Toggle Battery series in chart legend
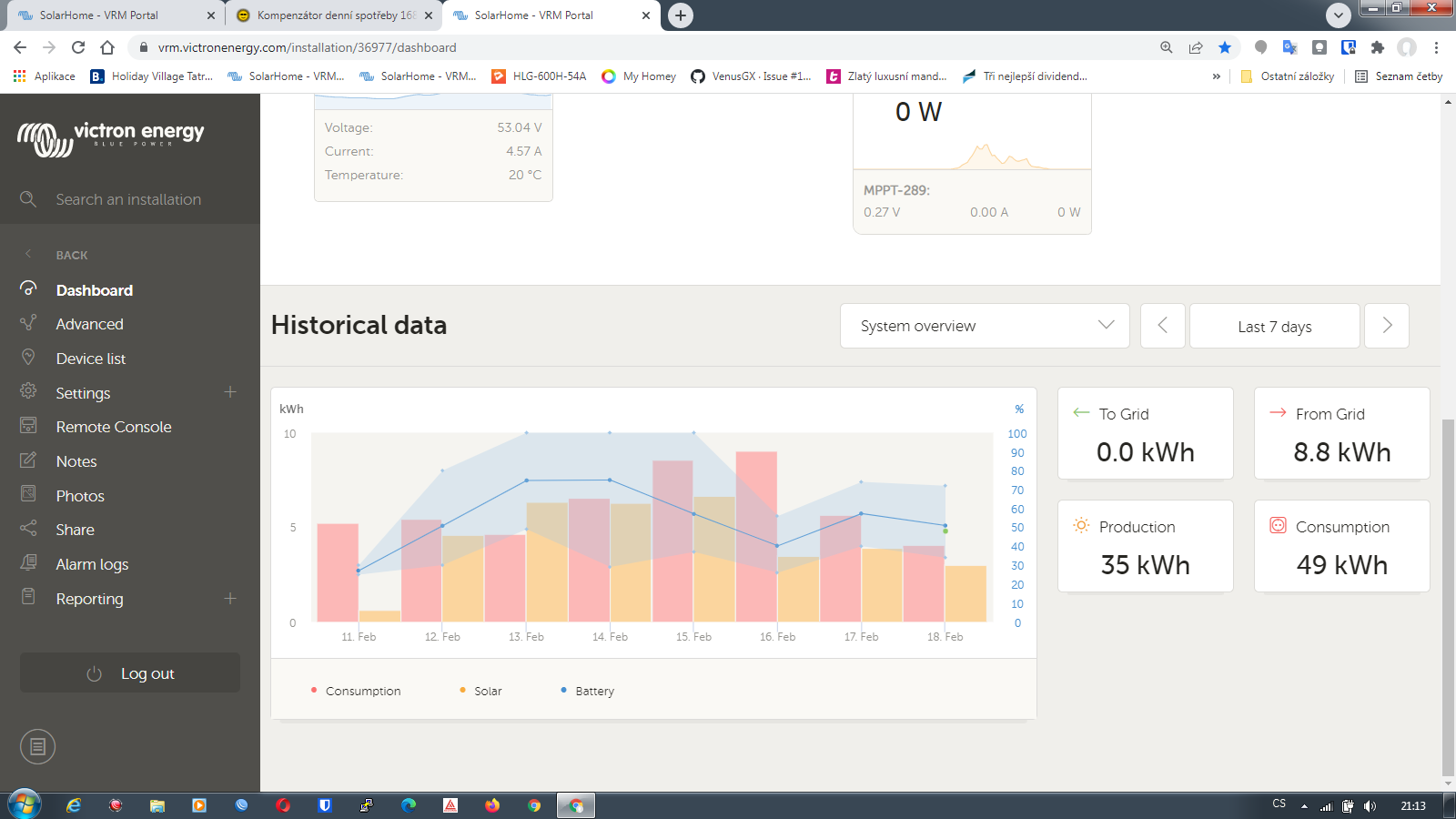Viewport: 1456px width, 819px height. [588, 691]
